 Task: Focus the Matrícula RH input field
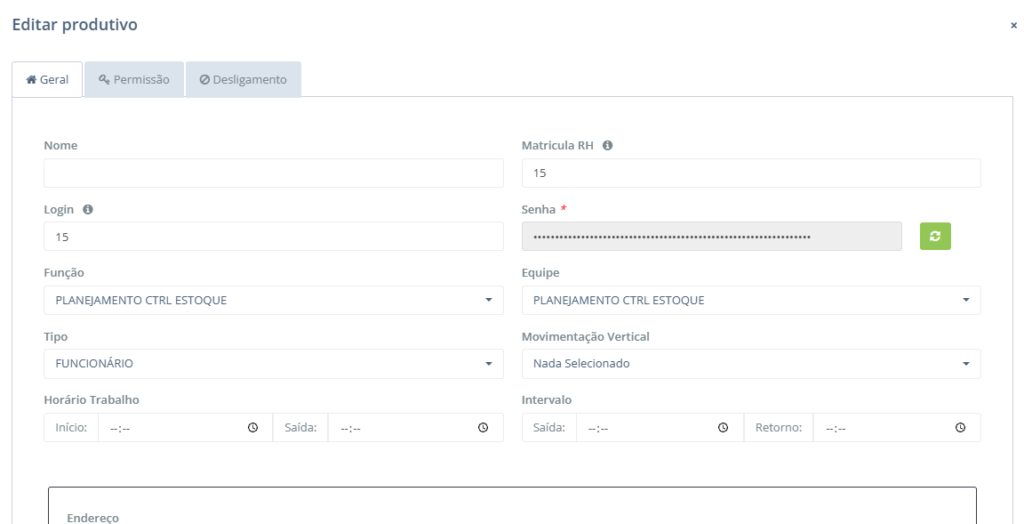tap(751, 173)
